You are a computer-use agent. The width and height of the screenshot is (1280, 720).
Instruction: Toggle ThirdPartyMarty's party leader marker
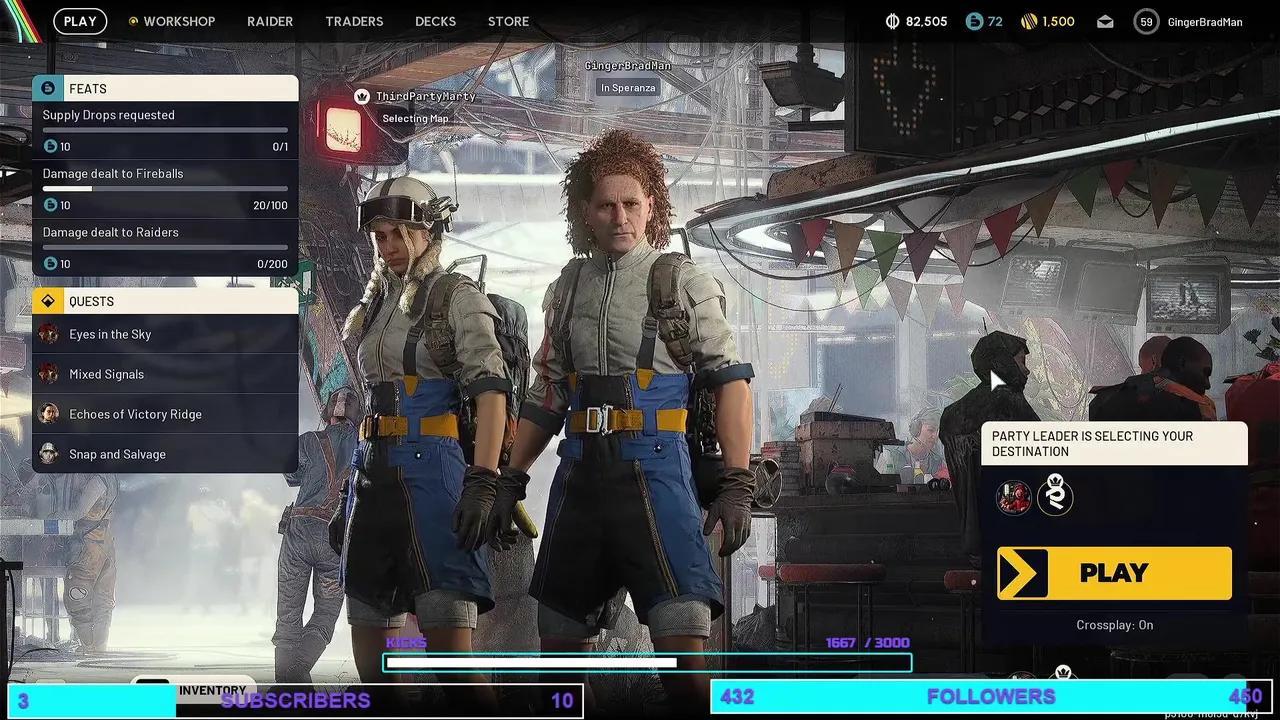(361, 96)
